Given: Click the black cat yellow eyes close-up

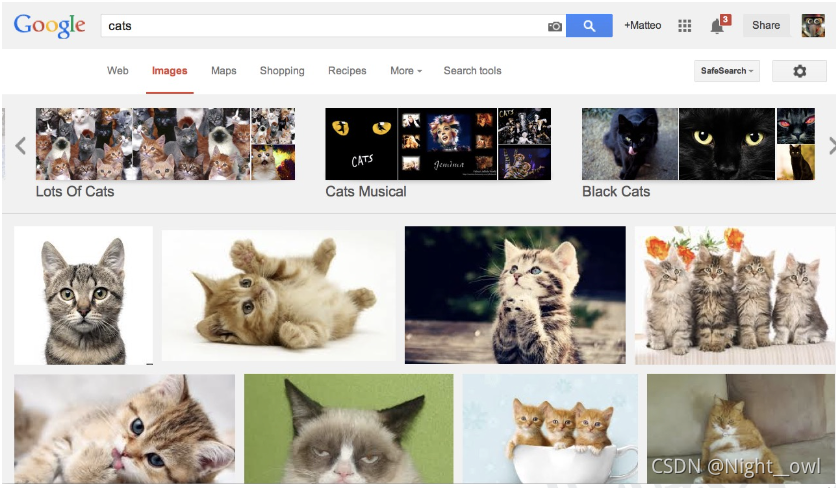Looking at the screenshot, I should (x=727, y=144).
